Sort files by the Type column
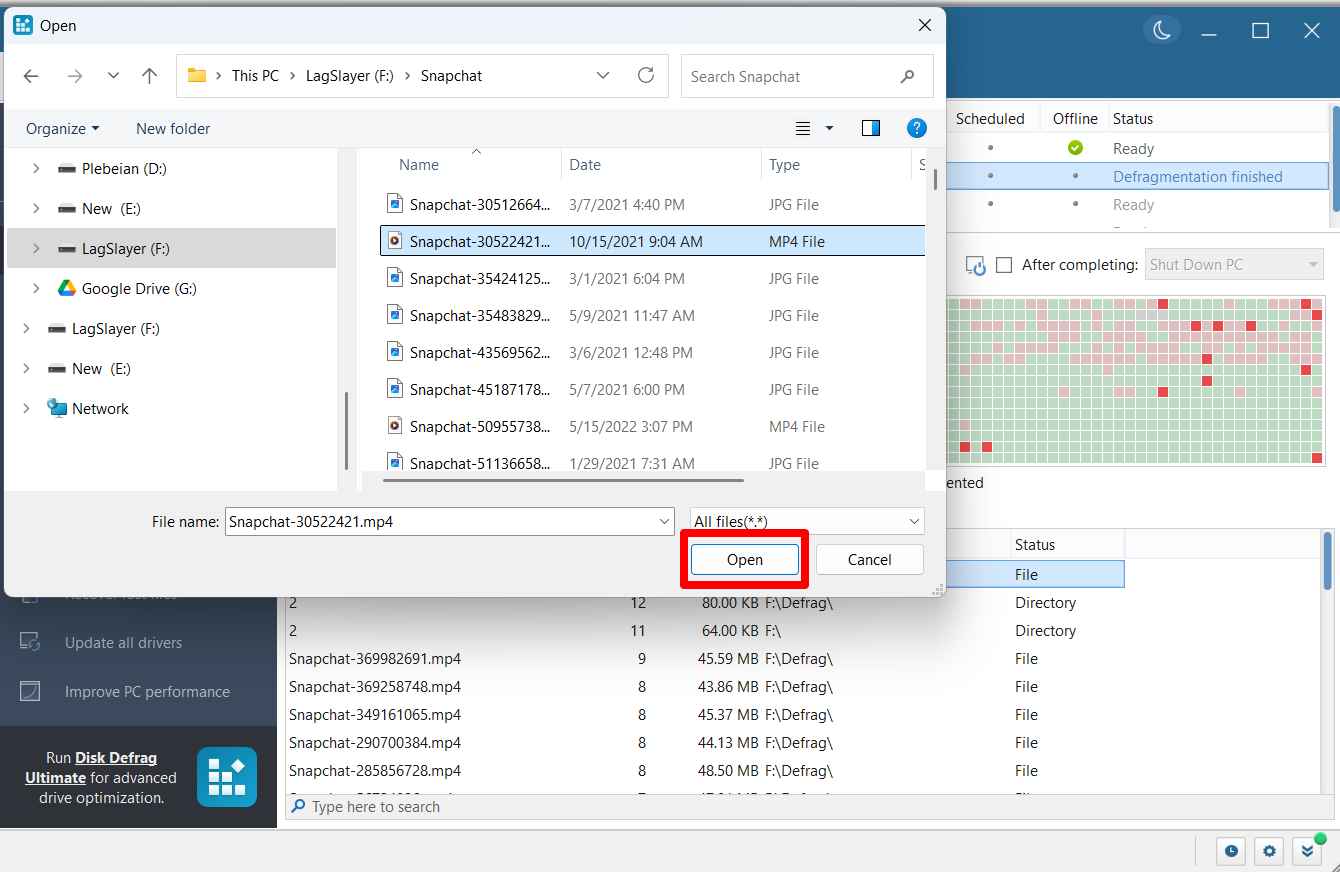Image resolution: width=1340 pixels, height=872 pixels. pos(784,165)
